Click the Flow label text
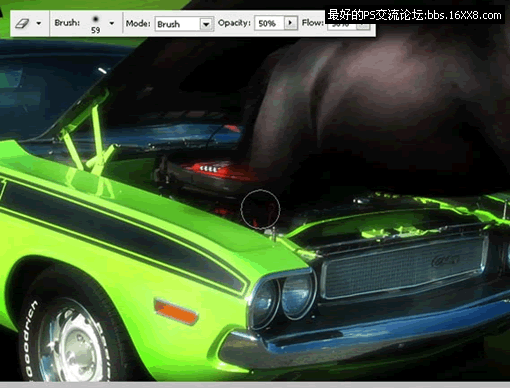 (x=313, y=23)
